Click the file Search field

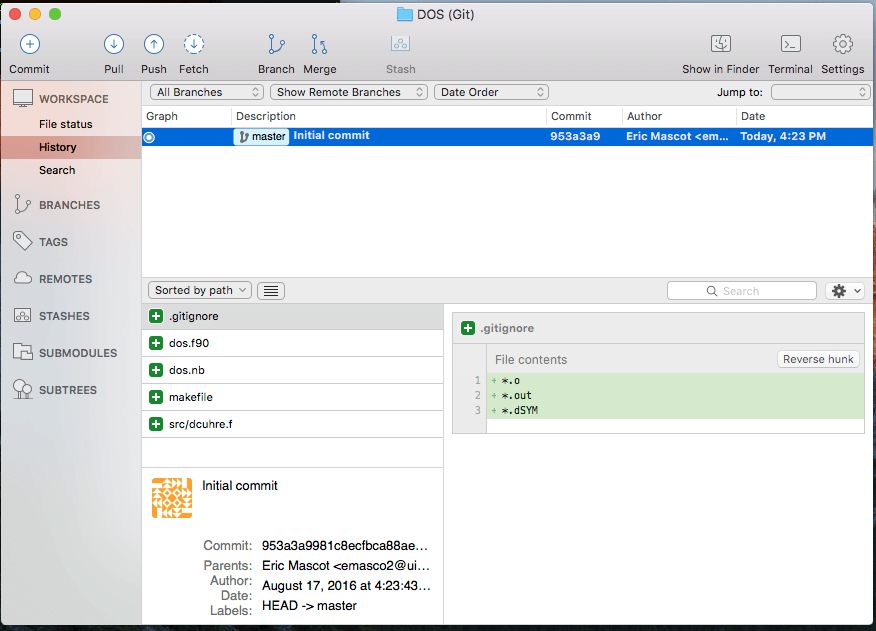pyautogui.click(x=742, y=291)
